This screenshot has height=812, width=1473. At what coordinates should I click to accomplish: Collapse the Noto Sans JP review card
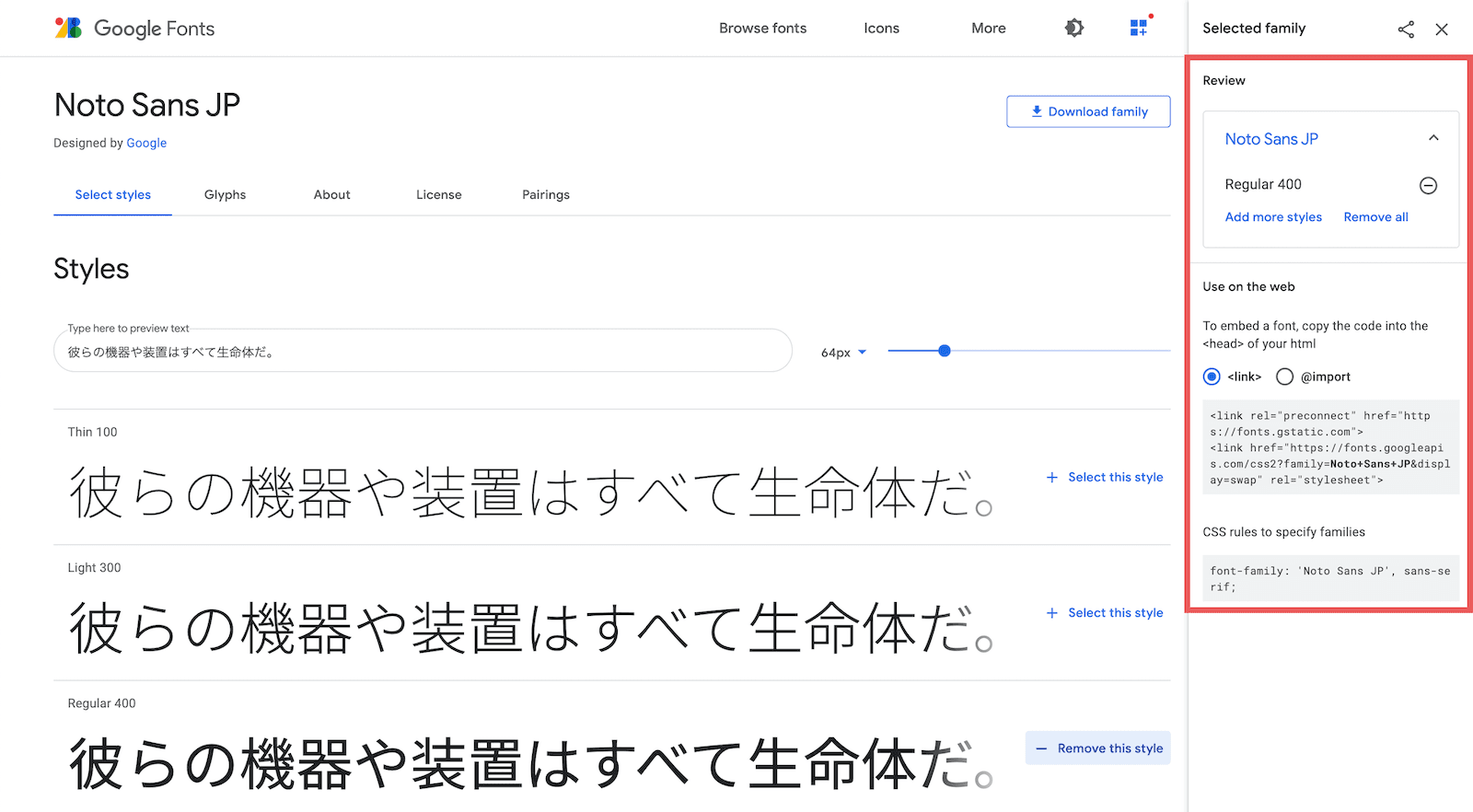(x=1433, y=138)
